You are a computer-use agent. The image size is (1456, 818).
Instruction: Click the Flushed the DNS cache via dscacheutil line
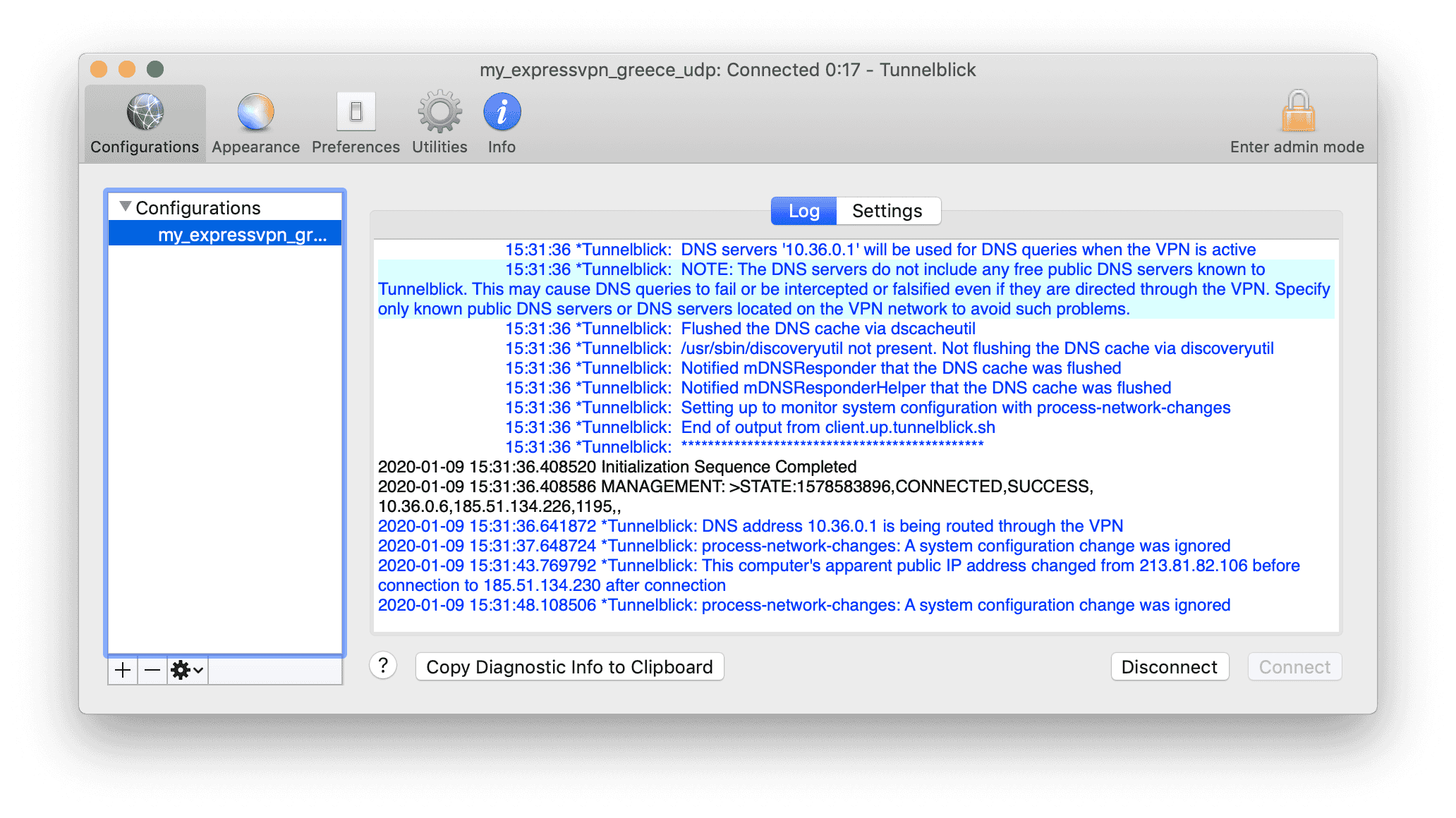pyautogui.click(x=740, y=329)
